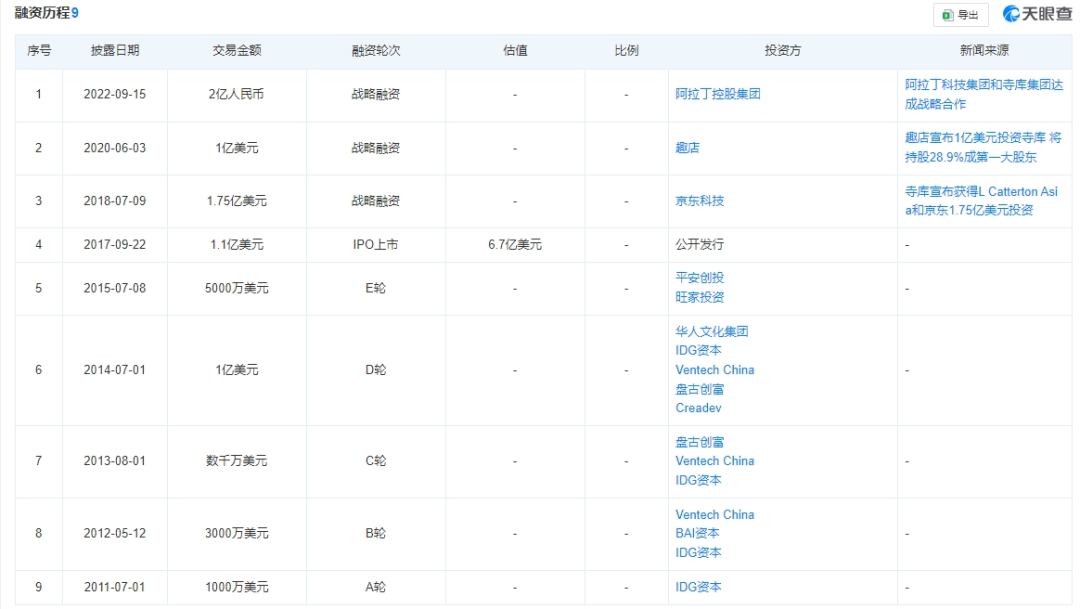
Task: Select date cell 2018-07-09
Action: tap(115, 200)
